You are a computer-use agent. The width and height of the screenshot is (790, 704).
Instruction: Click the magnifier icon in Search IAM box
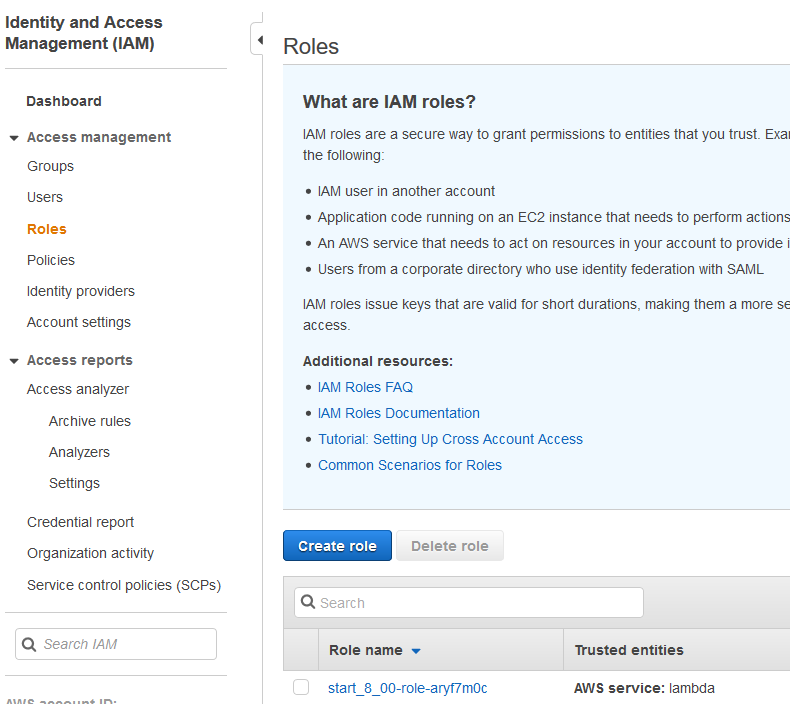29,644
